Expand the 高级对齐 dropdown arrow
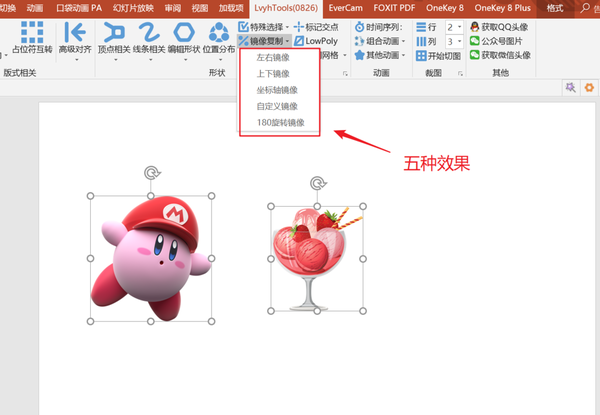Viewport: 600px width, 415px height. (77, 60)
